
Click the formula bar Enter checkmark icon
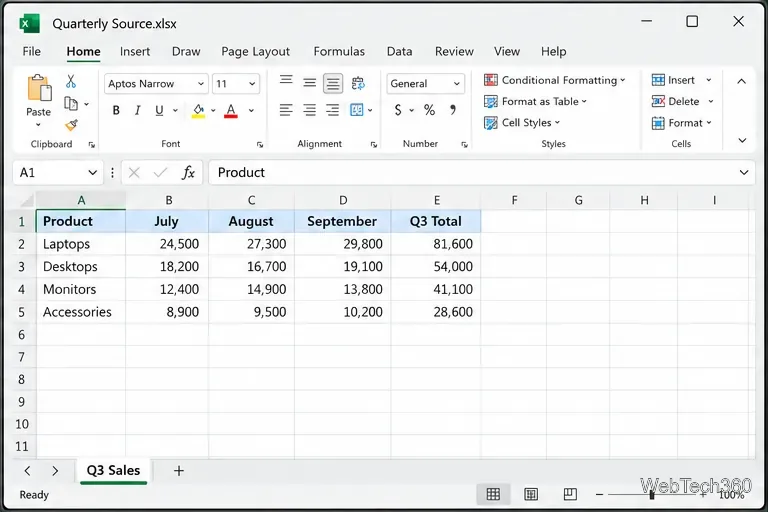160,172
